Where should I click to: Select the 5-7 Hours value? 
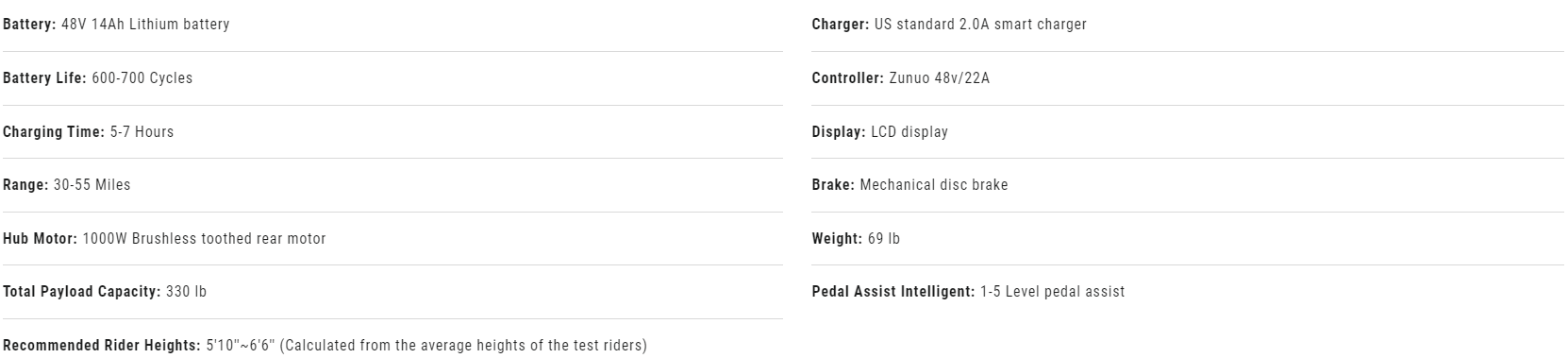(x=142, y=132)
